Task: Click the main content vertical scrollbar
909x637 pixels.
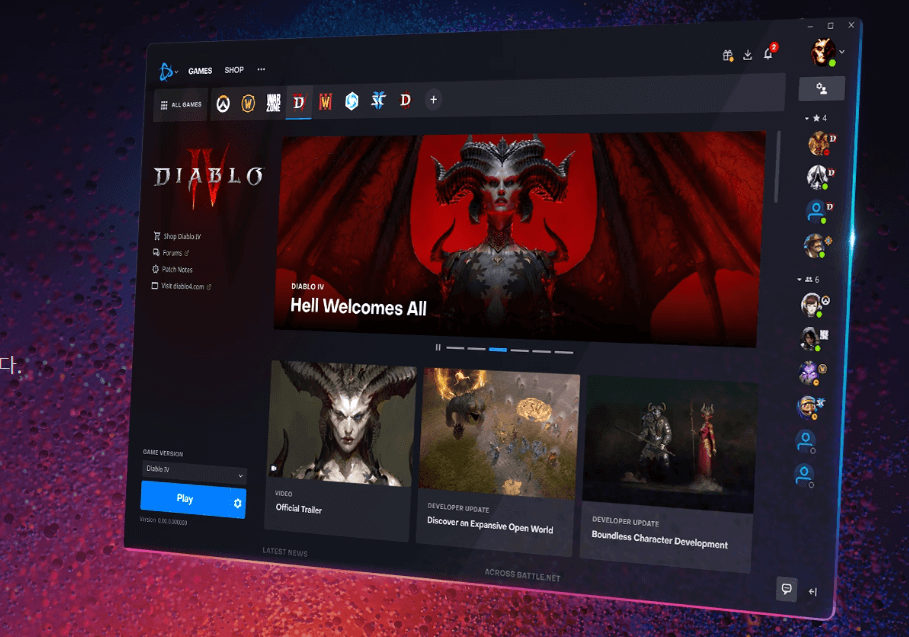Action: pyautogui.click(x=777, y=167)
